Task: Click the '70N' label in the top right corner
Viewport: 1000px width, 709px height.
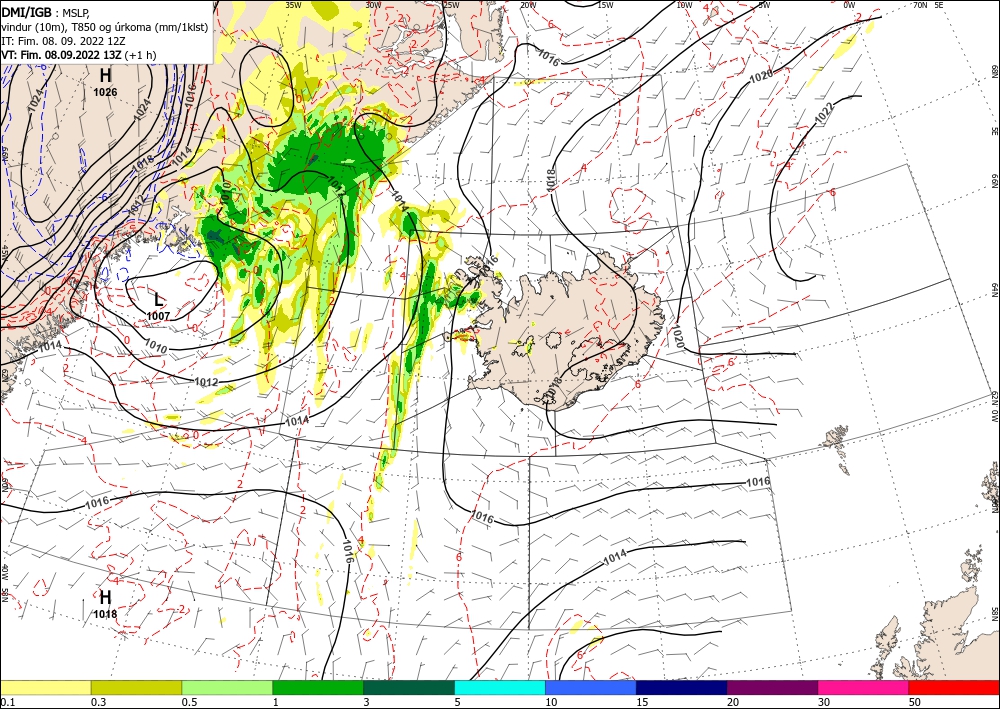Action: pyautogui.click(x=920, y=5)
